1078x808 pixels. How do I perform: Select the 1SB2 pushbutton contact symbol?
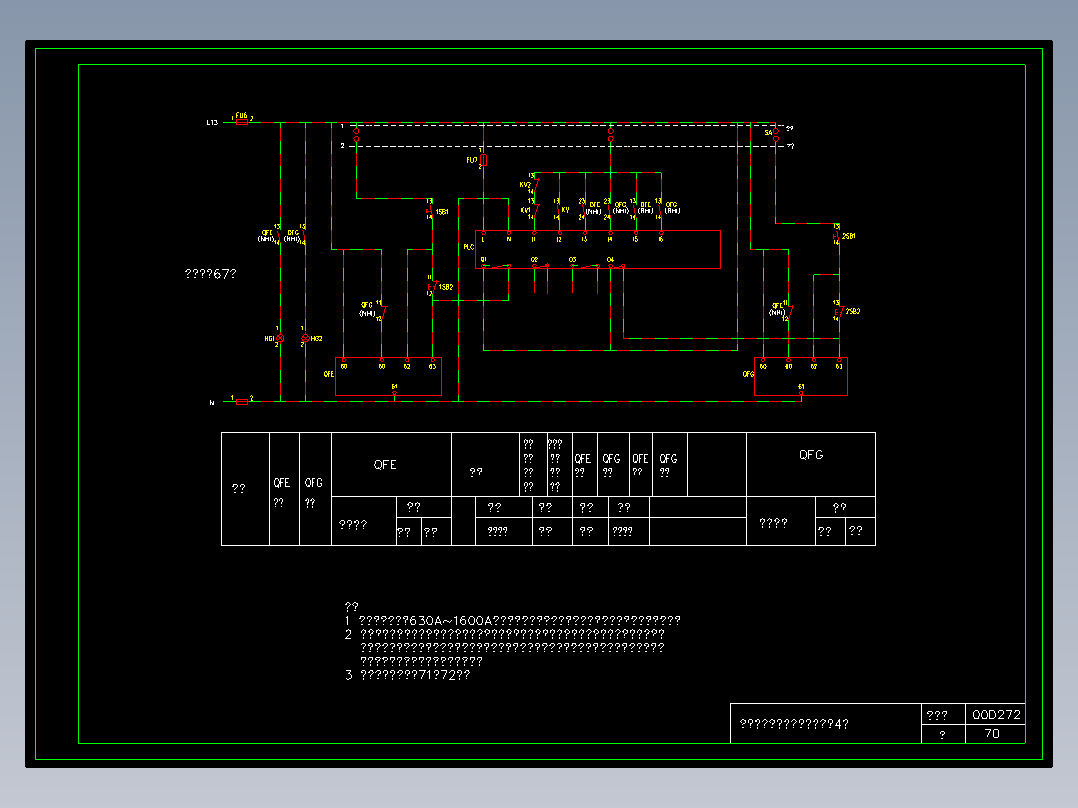432,287
